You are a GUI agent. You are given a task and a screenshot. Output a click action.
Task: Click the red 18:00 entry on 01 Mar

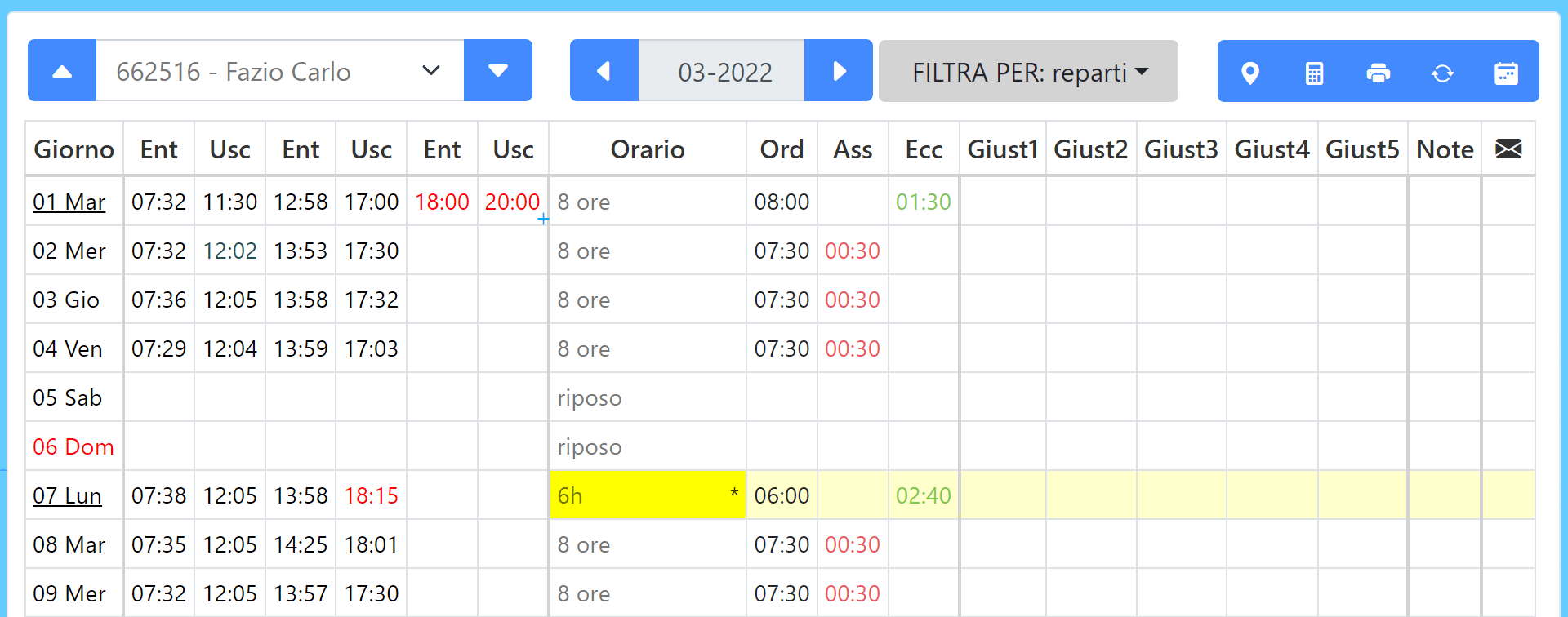click(442, 202)
